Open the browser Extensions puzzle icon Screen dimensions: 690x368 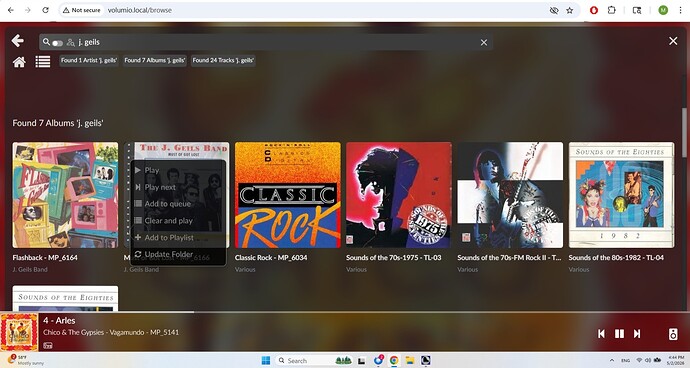(612, 10)
